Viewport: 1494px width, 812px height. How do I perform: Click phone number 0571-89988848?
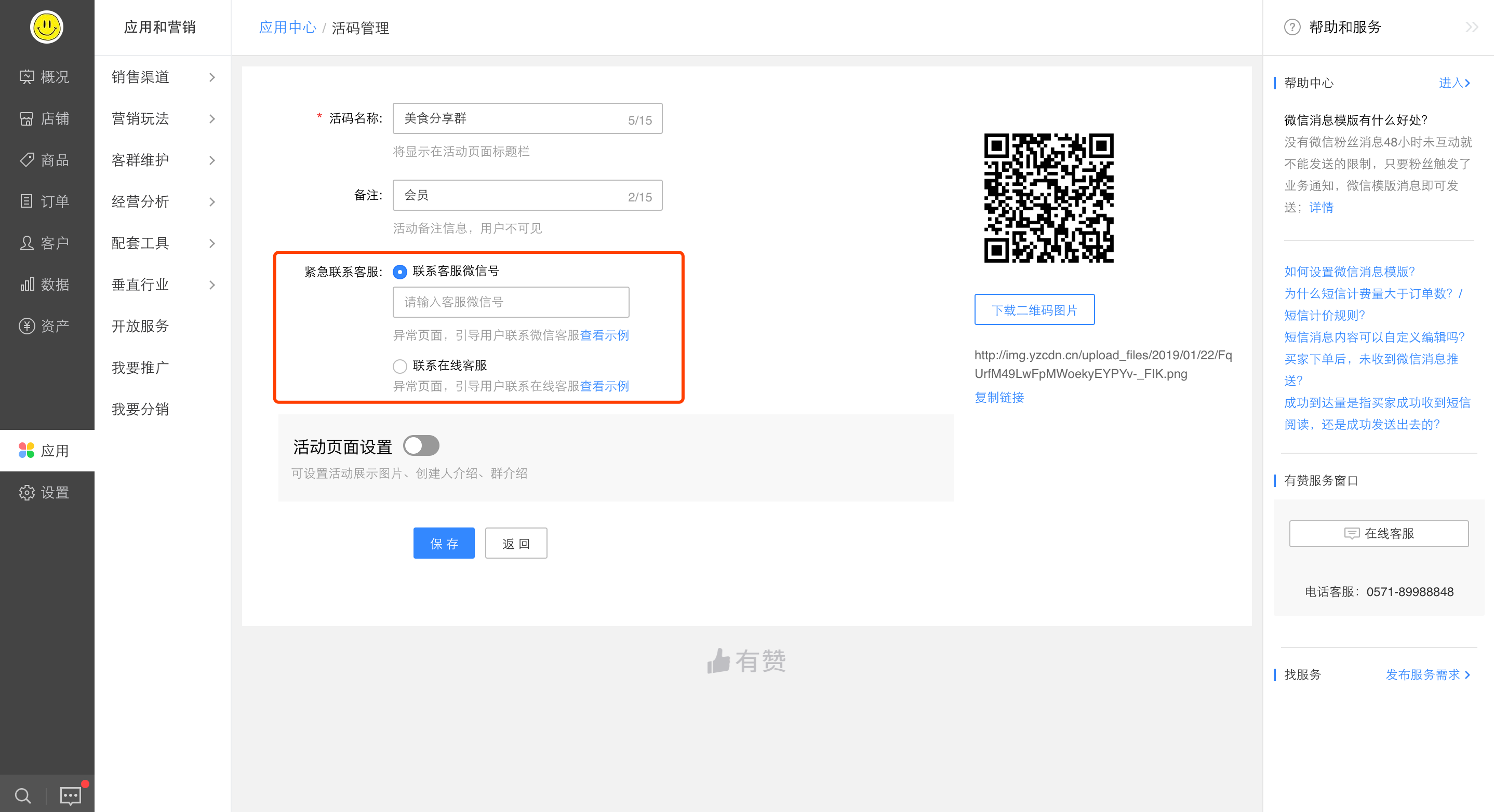click(1409, 592)
